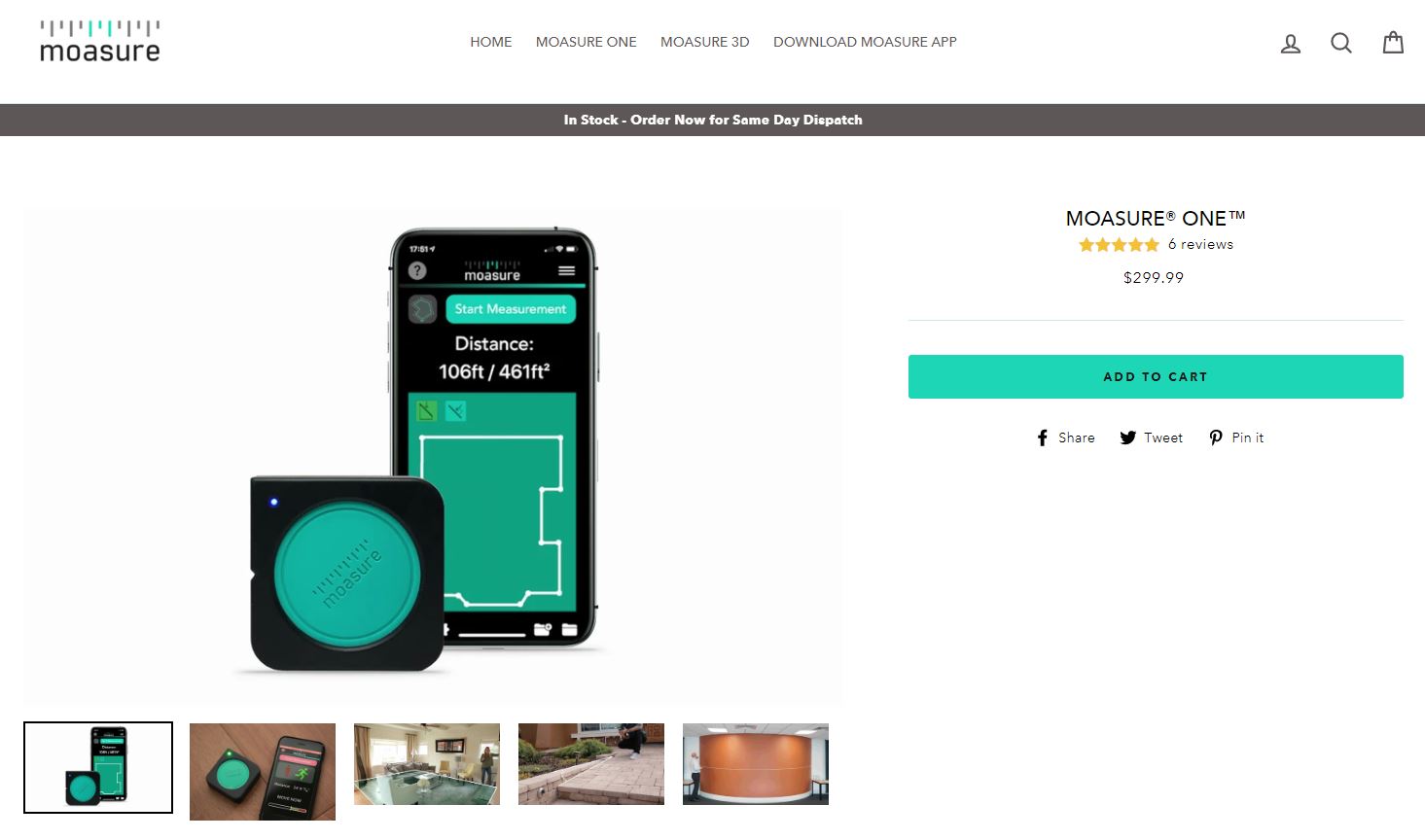This screenshot has width=1425, height=840.
Task: Pin it on Pinterest
Action: click(x=1236, y=437)
